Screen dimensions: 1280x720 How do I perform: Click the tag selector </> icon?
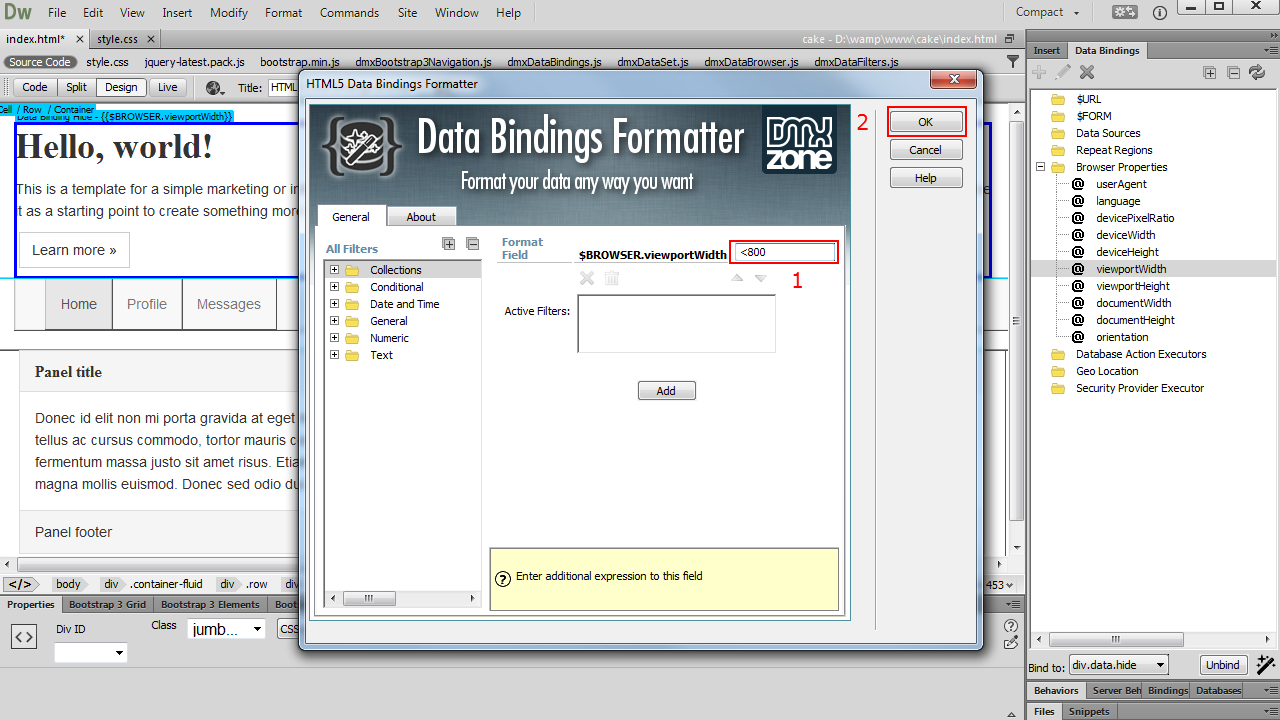(x=20, y=585)
